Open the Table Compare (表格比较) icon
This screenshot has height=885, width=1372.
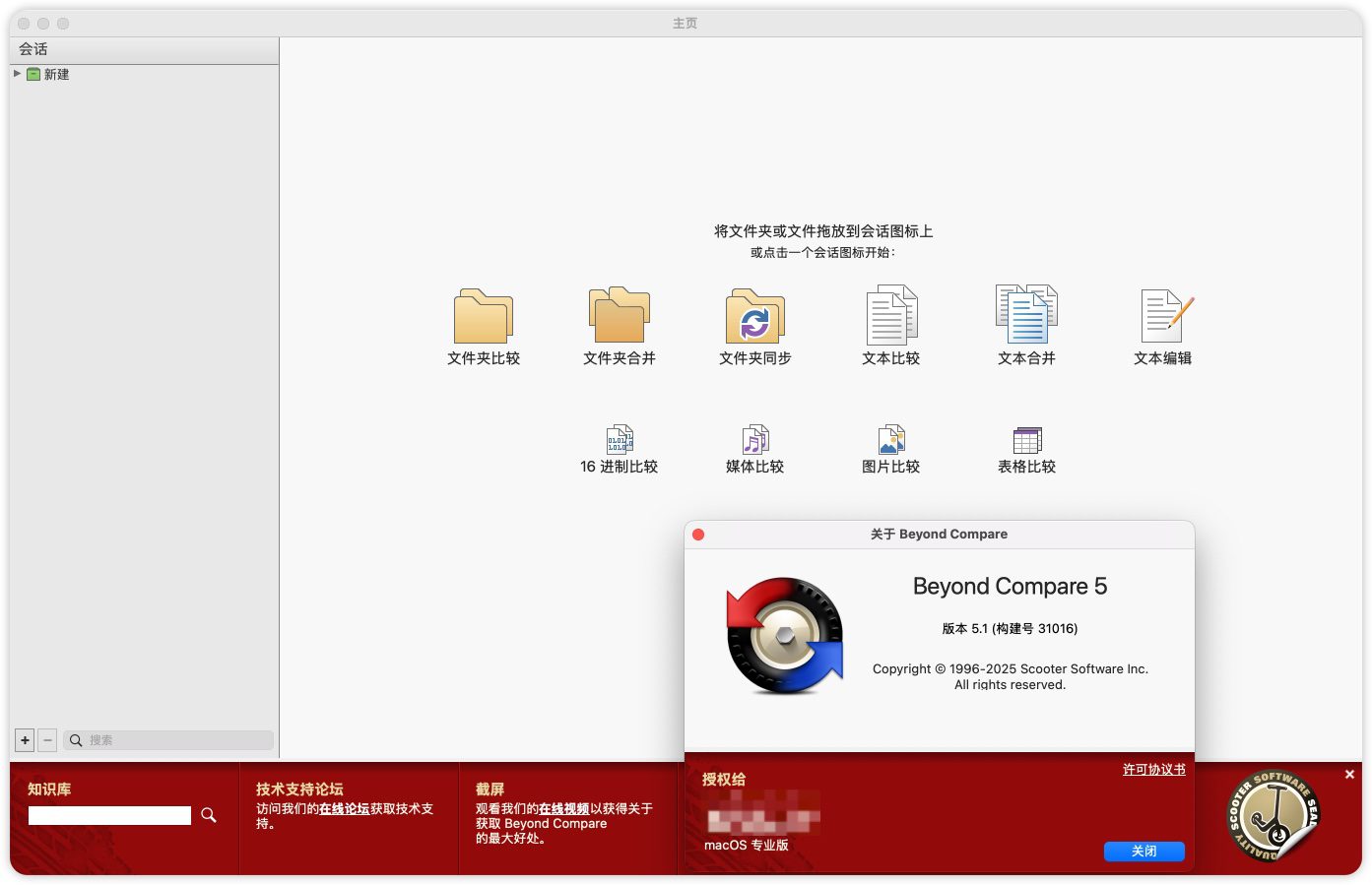(1027, 440)
